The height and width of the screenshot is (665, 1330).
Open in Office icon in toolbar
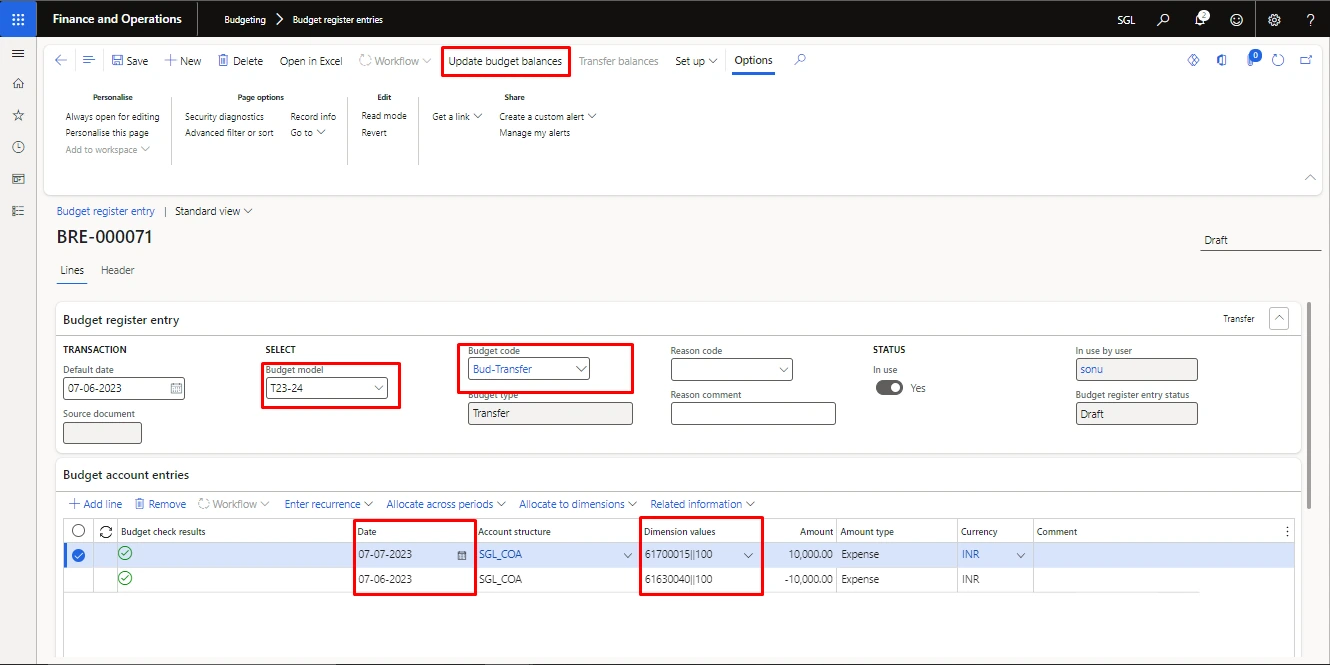(1221, 60)
